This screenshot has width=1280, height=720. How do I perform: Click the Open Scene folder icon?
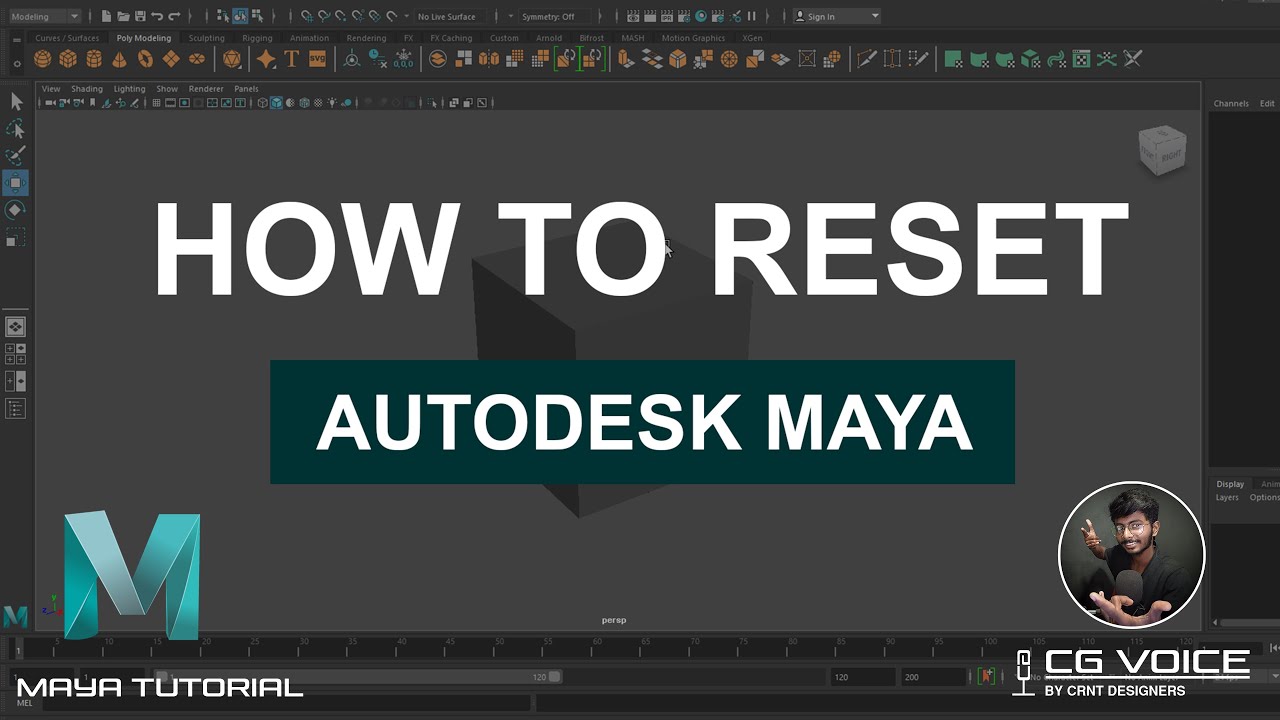[x=123, y=16]
